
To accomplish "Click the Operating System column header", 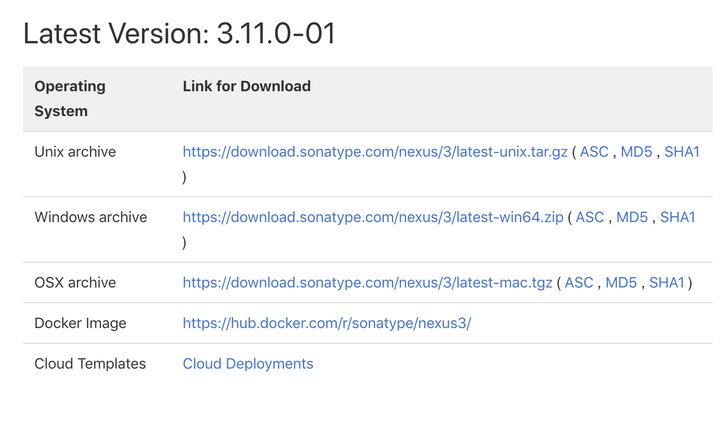I will [70, 99].
